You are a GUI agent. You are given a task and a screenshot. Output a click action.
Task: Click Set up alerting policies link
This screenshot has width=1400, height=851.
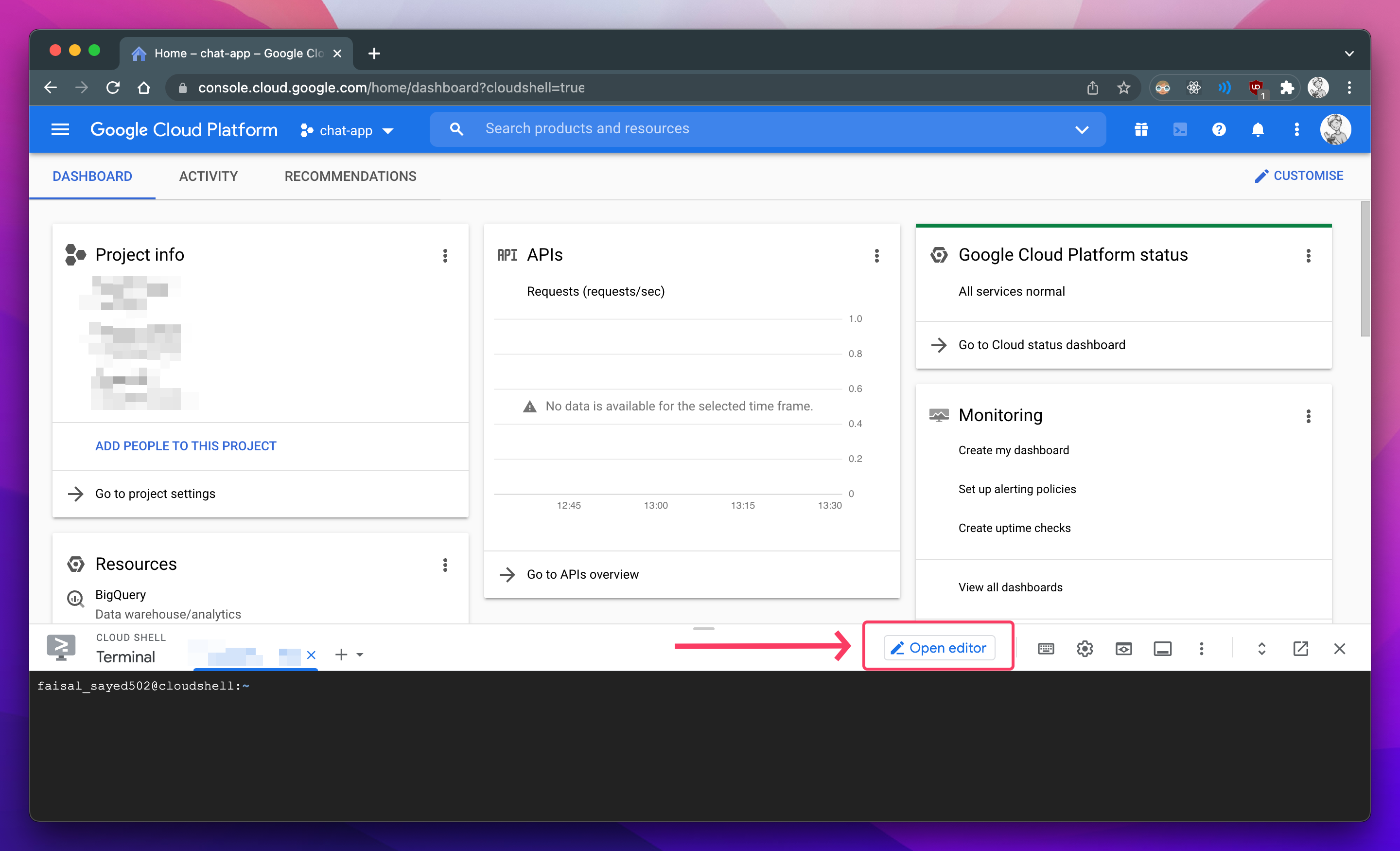click(x=1017, y=490)
